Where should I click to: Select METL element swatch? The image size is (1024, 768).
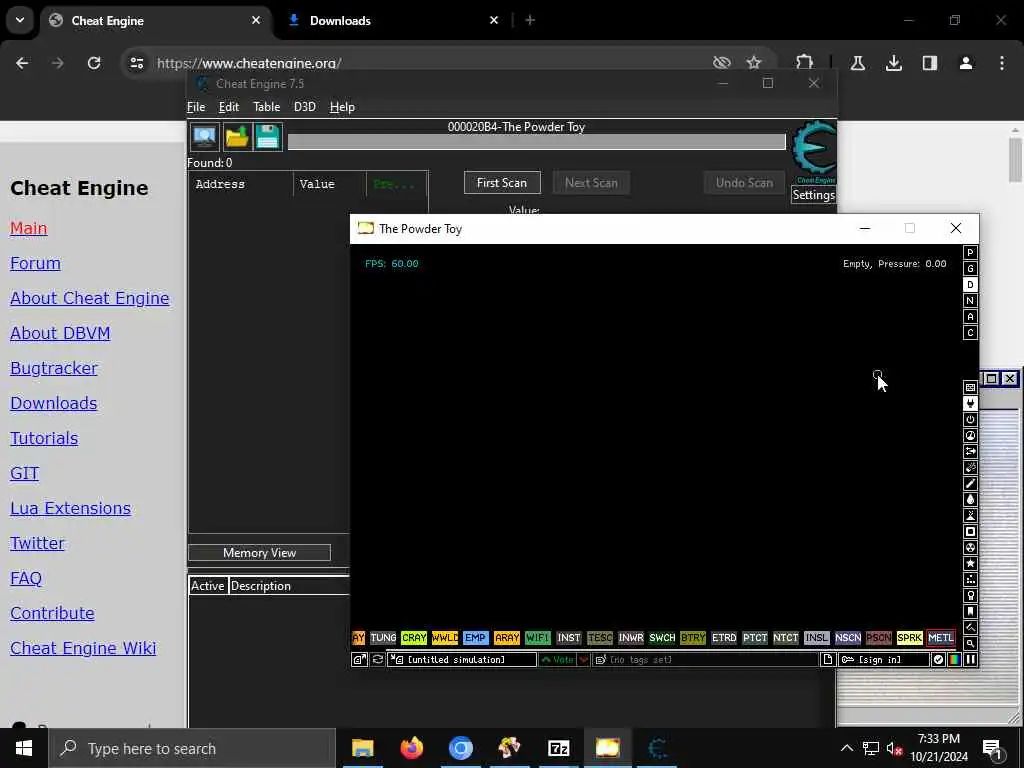[x=940, y=637]
